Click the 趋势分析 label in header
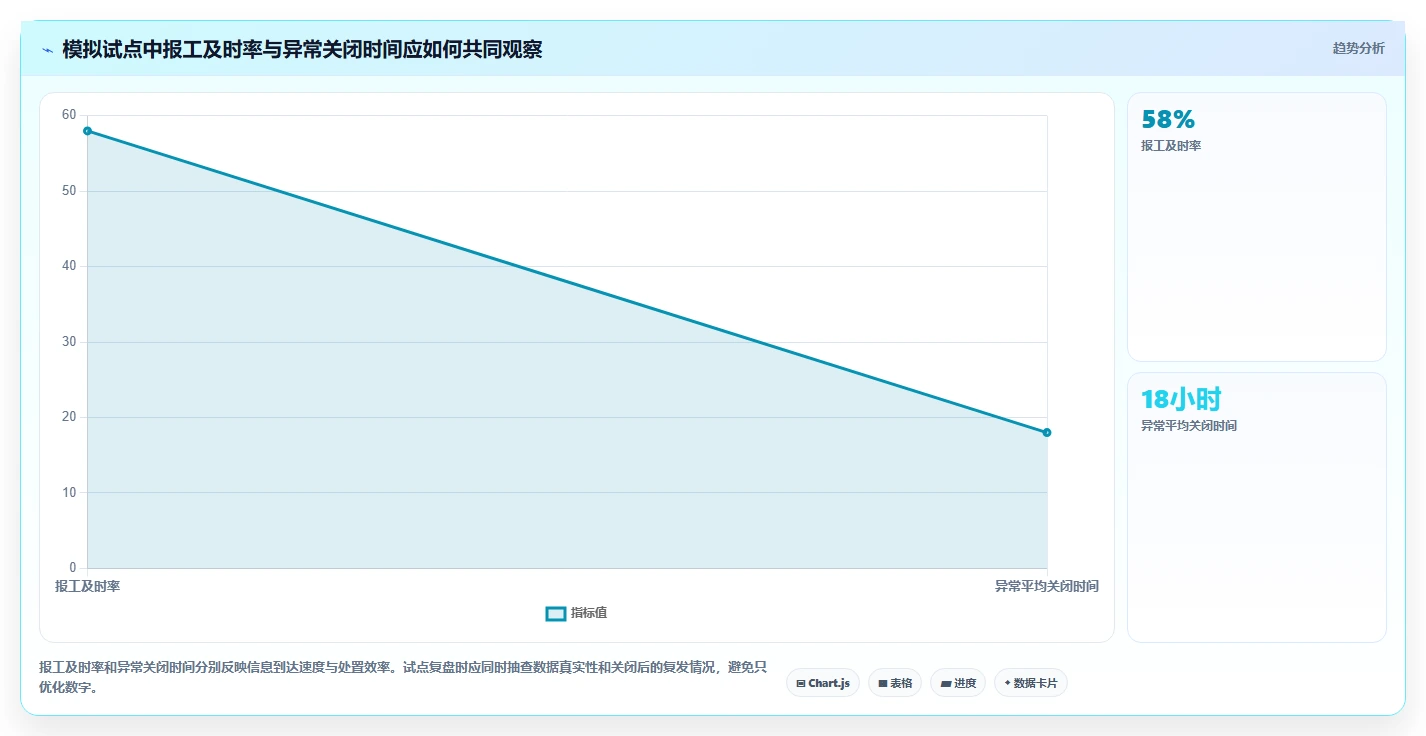Viewport: 1426px width, 736px height. tap(1358, 48)
